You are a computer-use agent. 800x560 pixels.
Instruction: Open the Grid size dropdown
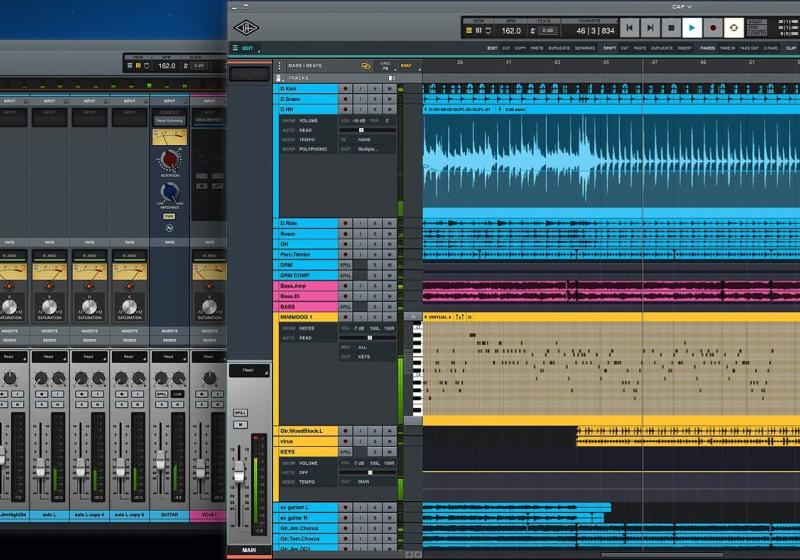[x=385, y=66]
